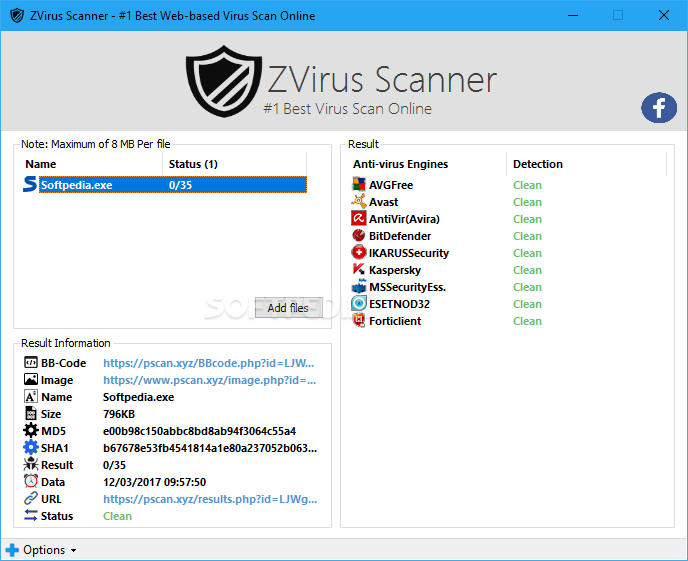Click the IKARUSSecurity engine icon
This screenshot has width=688, height=561.
click(358, 253)
